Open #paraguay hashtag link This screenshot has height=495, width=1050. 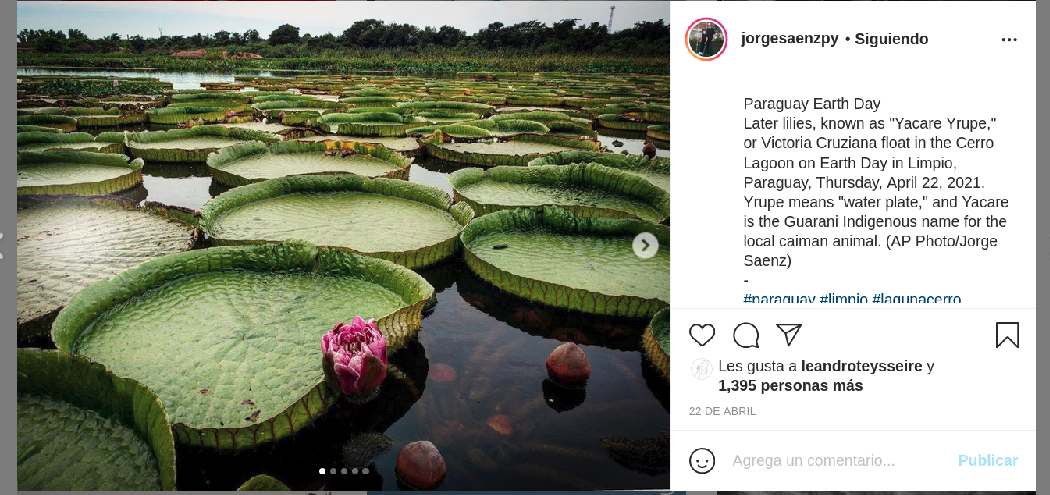tap(779, 299)
